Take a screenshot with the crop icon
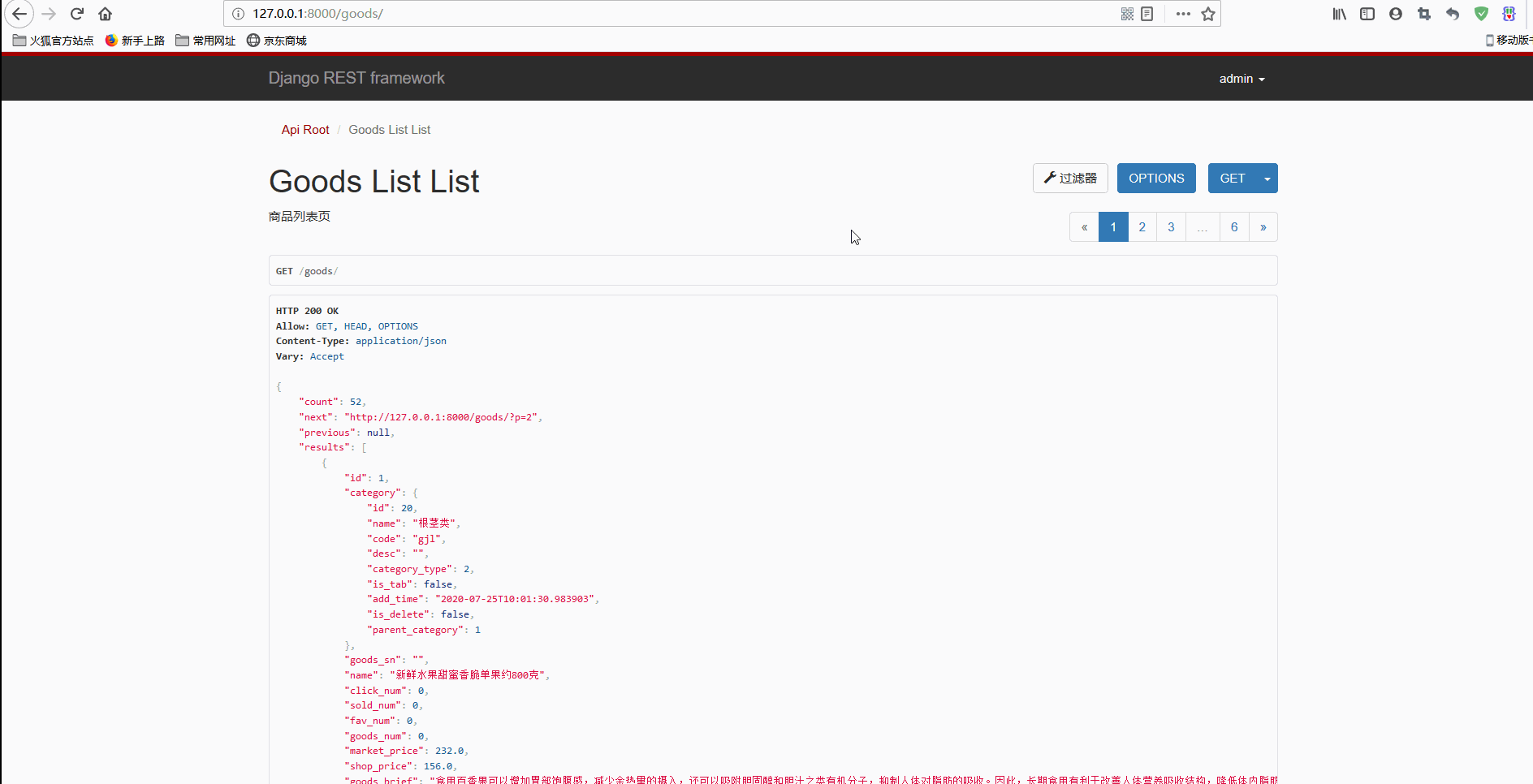Viewport: 1533px width, 784px height. [1423, 14]
